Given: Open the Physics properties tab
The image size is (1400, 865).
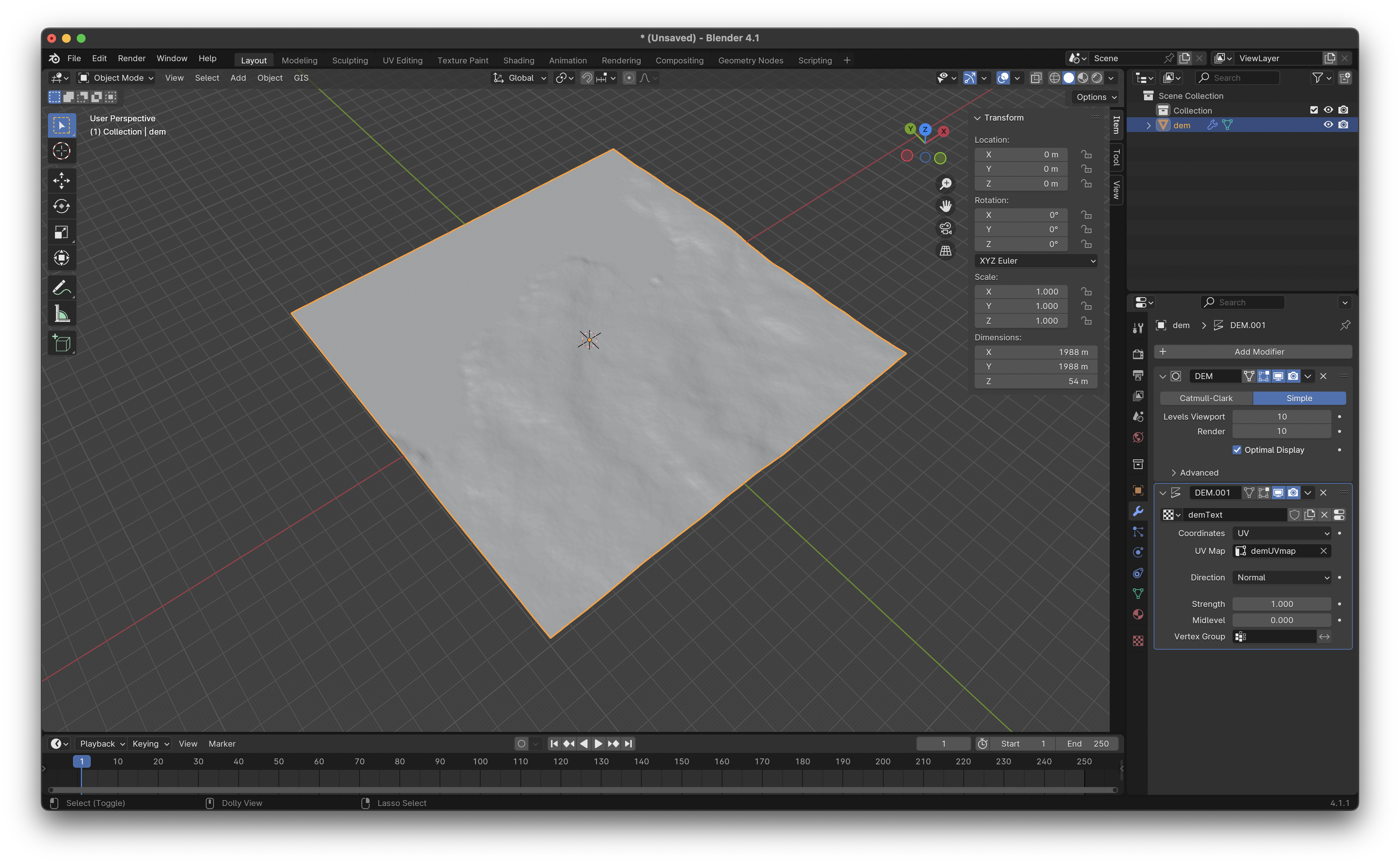Looking at the screenshot, I should point(1138,552).
